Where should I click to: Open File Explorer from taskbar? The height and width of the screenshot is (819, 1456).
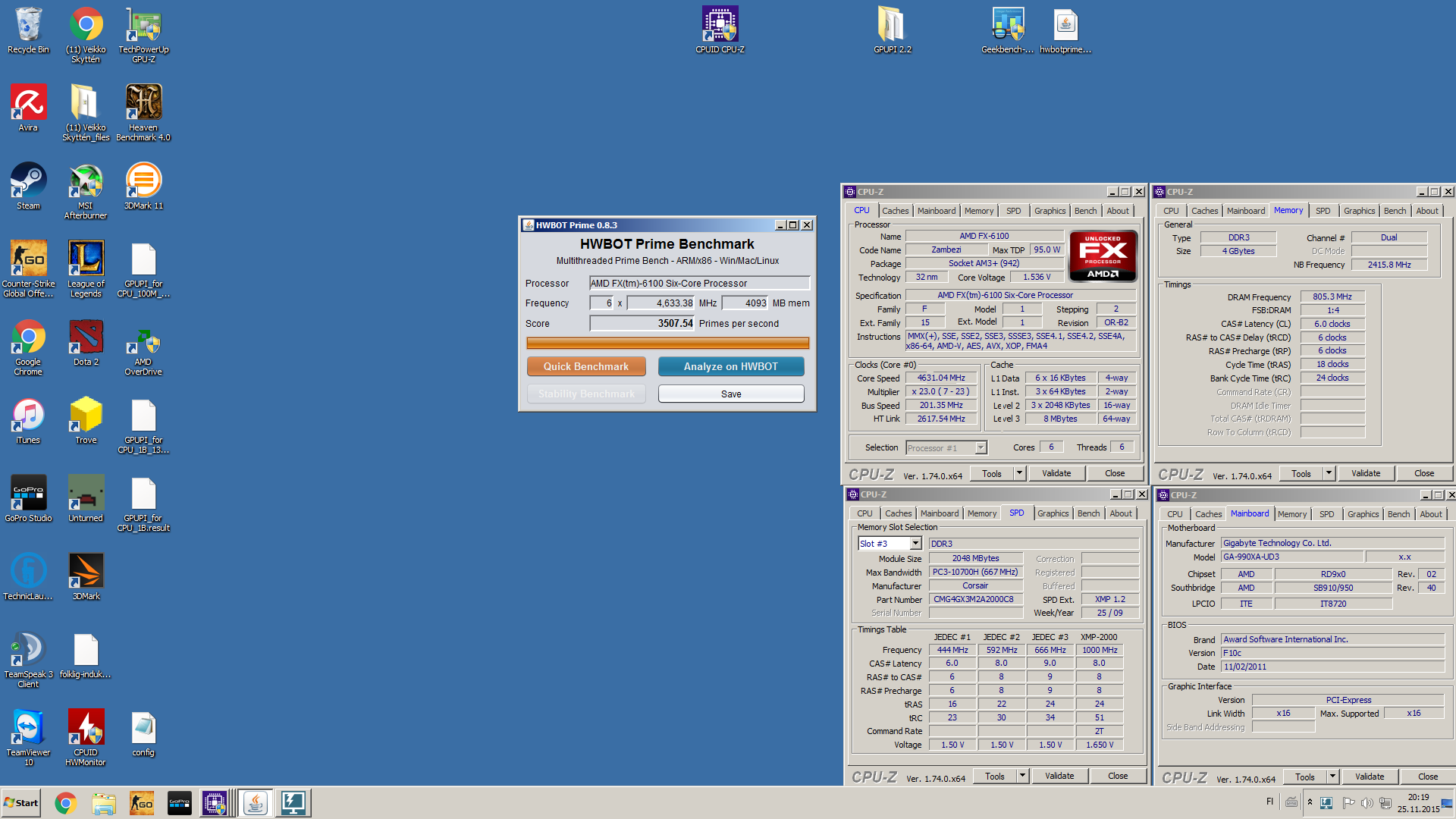pyautogui.click(x=104, y=803)
